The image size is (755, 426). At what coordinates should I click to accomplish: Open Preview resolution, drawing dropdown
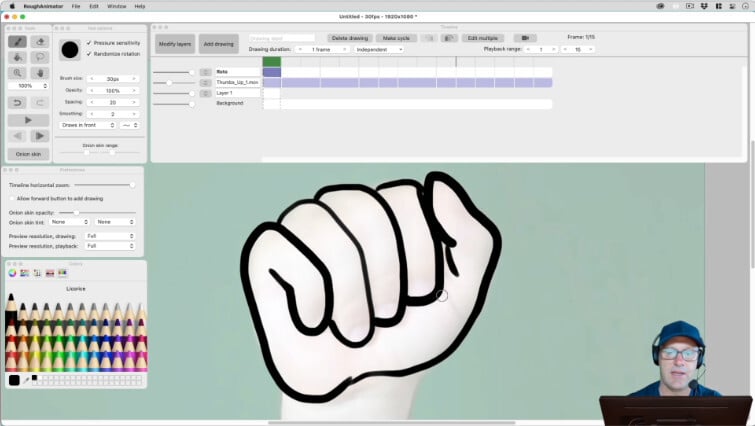pos(110,236)
